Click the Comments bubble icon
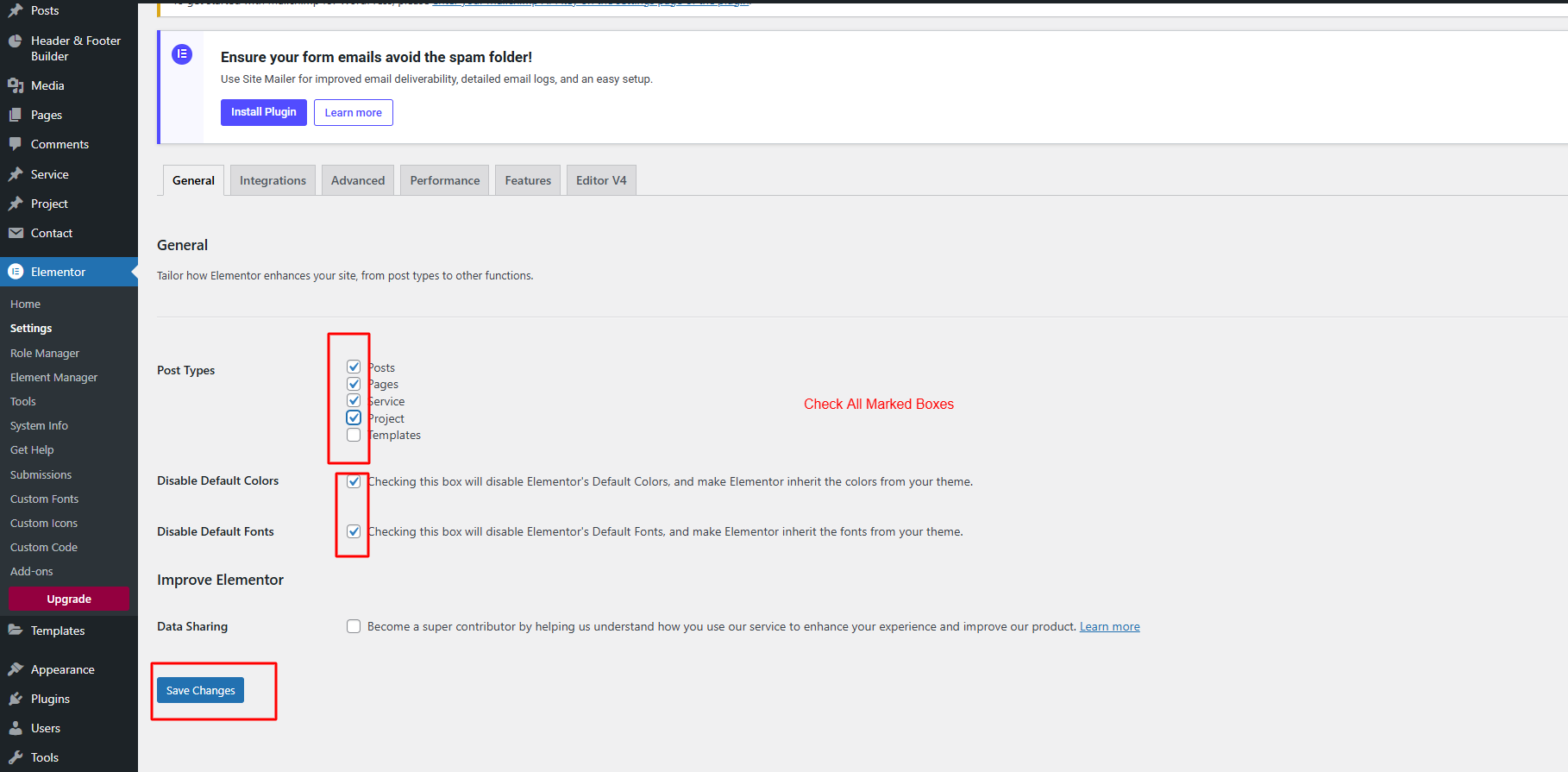The width and height of the screenshot is (1568, 772). pyautogui.click(x=16, y=144)
